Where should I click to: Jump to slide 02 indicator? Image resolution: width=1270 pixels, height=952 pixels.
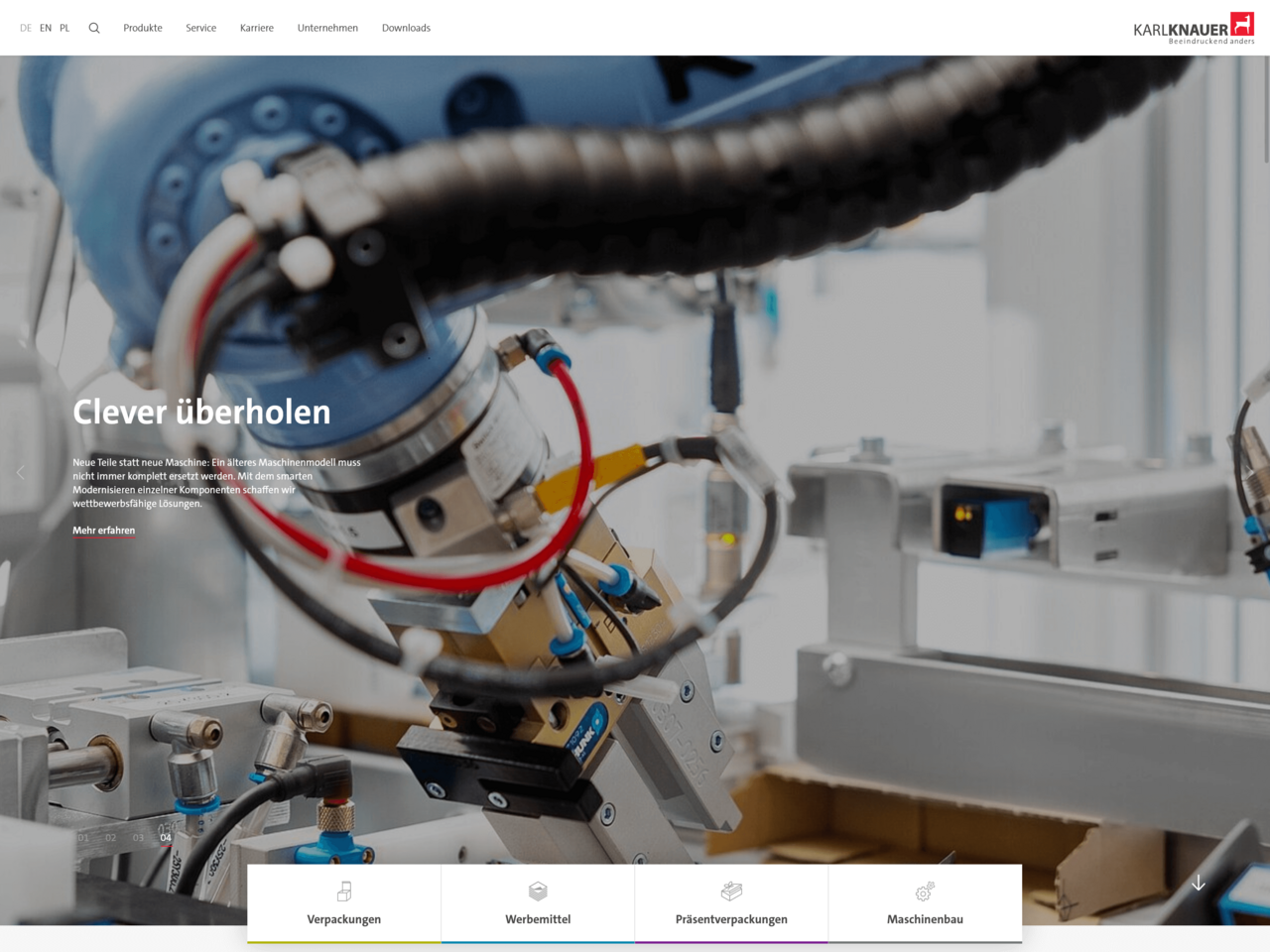(111, 838)
